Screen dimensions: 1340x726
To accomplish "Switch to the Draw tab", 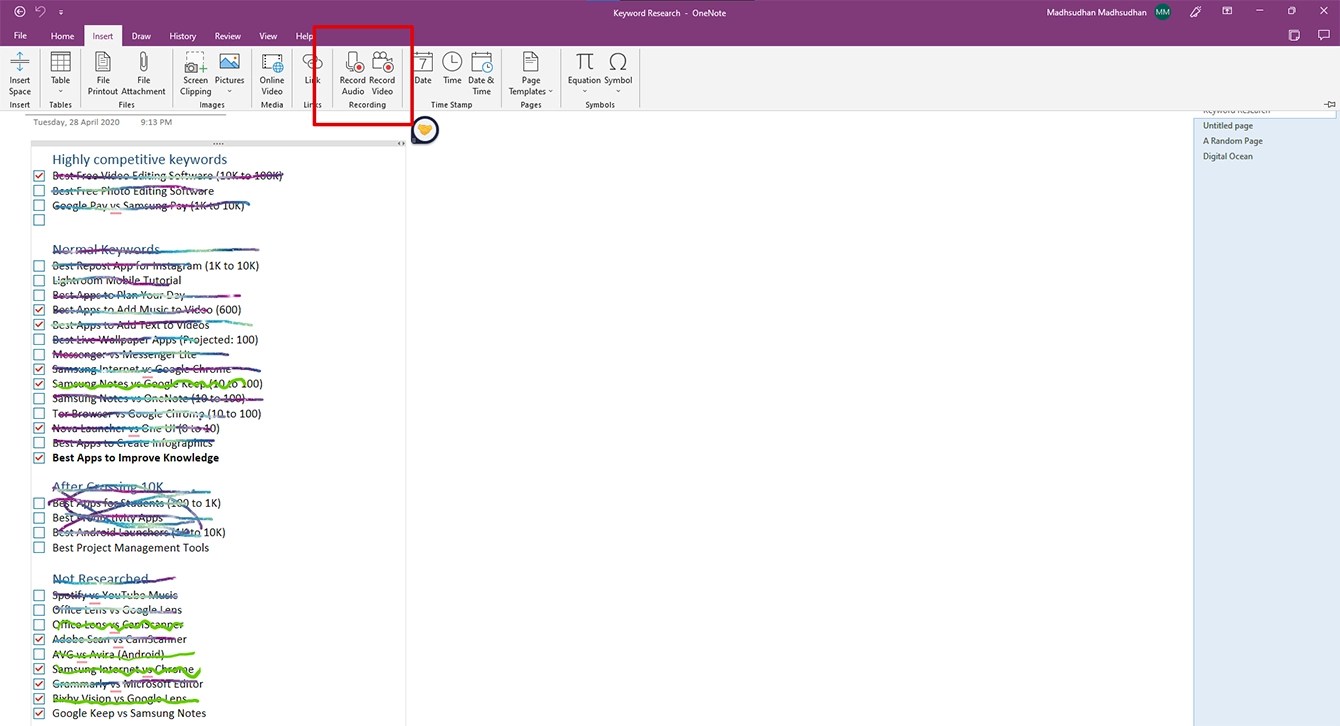I will 140,35.
